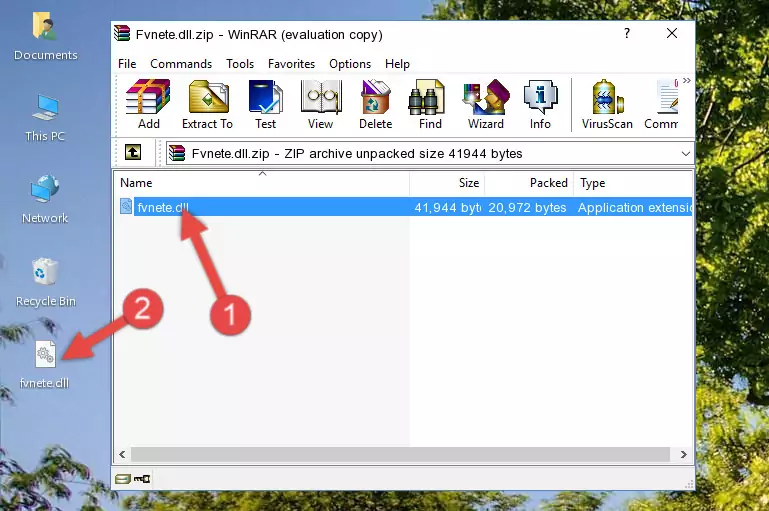769x511 pixels.
Task: Open the Options menu
Action: coord(350,64)
